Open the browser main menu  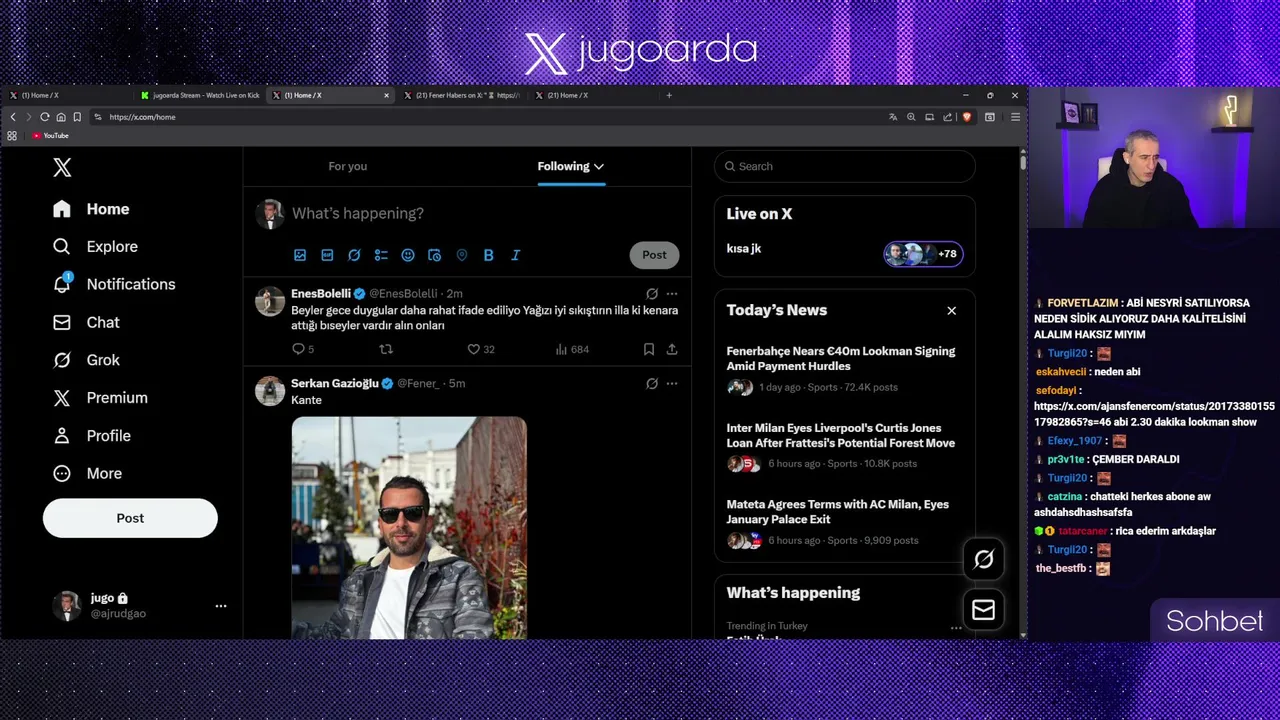(1015, 117)
